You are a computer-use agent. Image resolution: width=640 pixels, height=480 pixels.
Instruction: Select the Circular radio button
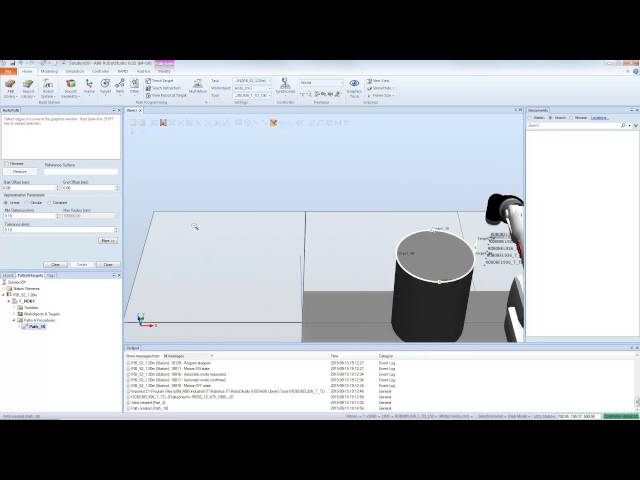[27, 202]
